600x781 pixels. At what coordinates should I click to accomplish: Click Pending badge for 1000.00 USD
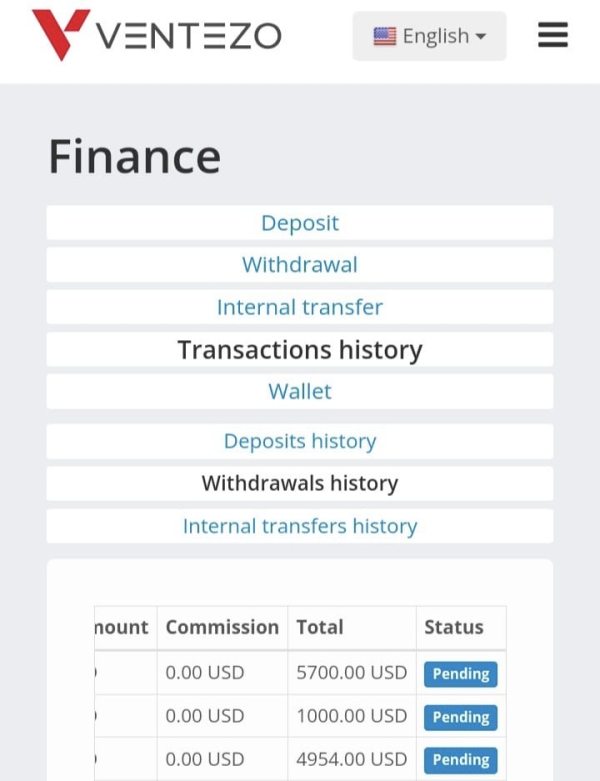[461, 717]
